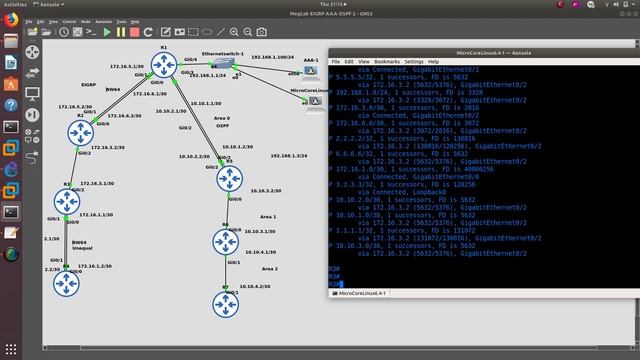Select the Add a note tool
The image size is (640, 360).
(165, 32)
